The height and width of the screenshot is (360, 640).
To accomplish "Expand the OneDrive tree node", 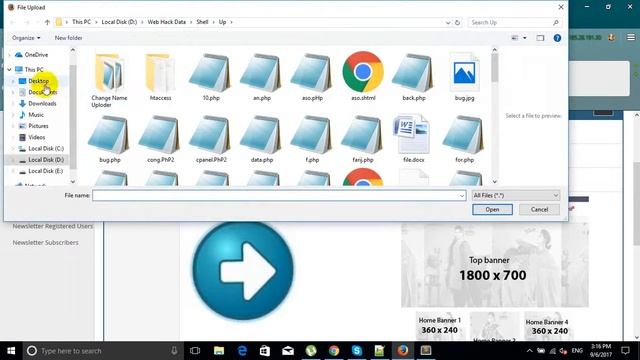I will click(x=9, y=55).
